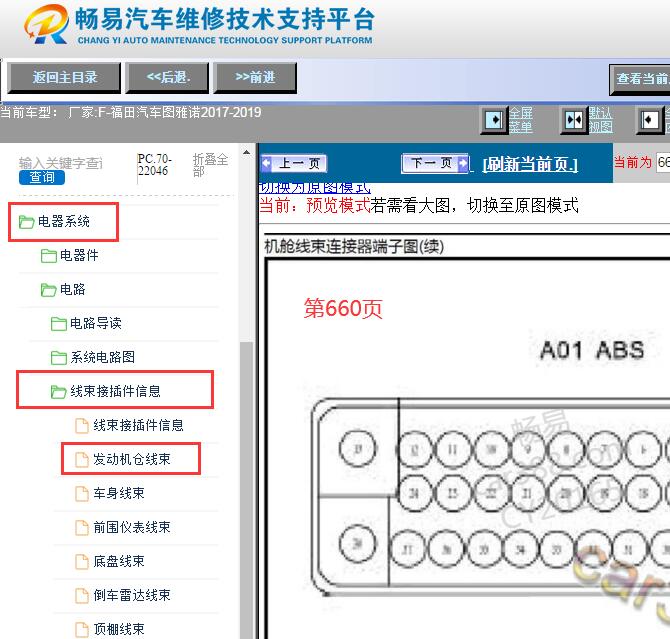Click the 第660页 page label

click(343, 308)
